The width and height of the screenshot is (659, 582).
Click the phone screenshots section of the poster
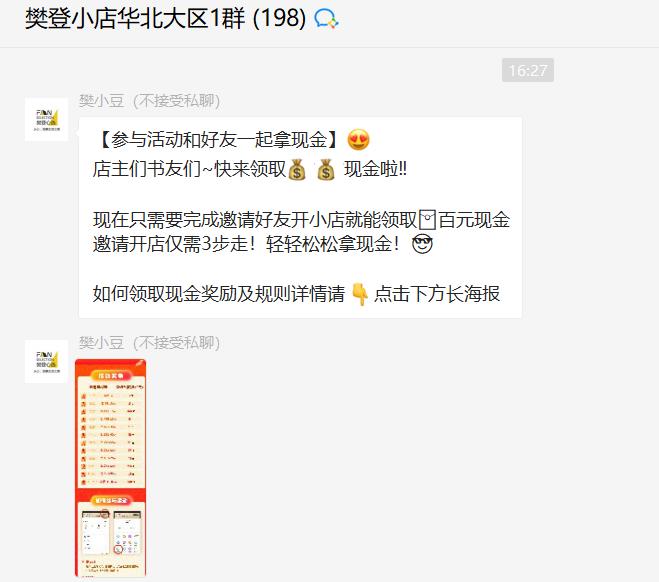[x=111, y=532]
